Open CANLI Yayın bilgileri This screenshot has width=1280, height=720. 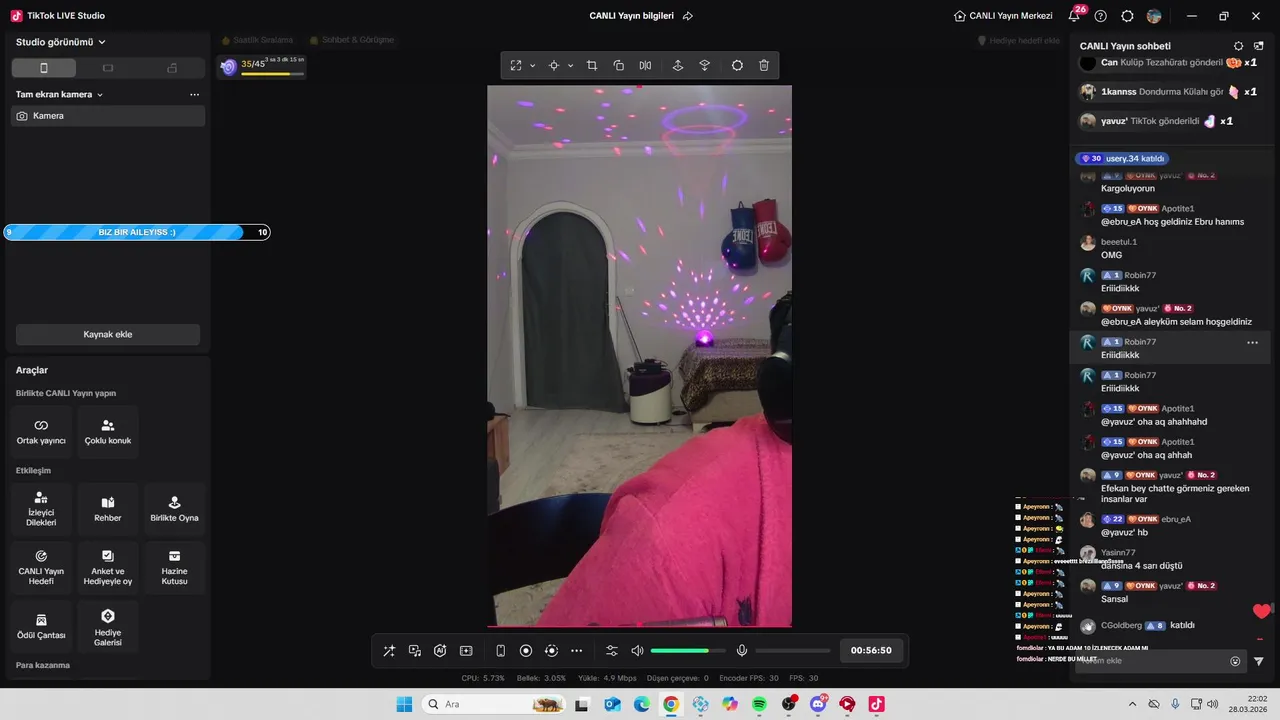pos(632,16)
